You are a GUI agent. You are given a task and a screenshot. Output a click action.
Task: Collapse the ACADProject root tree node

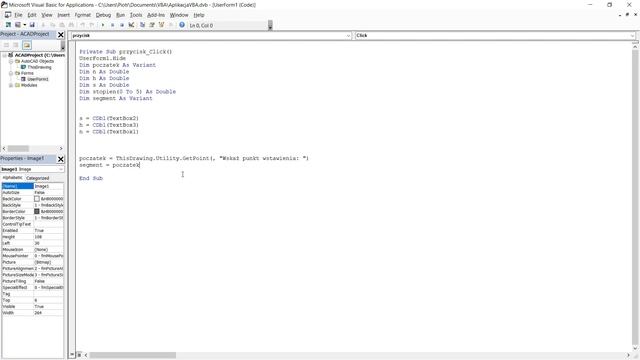pos(4,55)
